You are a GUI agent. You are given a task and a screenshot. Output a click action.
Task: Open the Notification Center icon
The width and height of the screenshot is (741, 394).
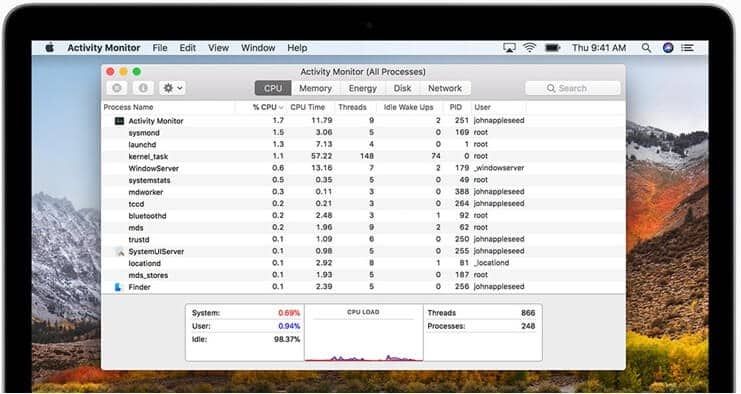(x=688, y=48)
